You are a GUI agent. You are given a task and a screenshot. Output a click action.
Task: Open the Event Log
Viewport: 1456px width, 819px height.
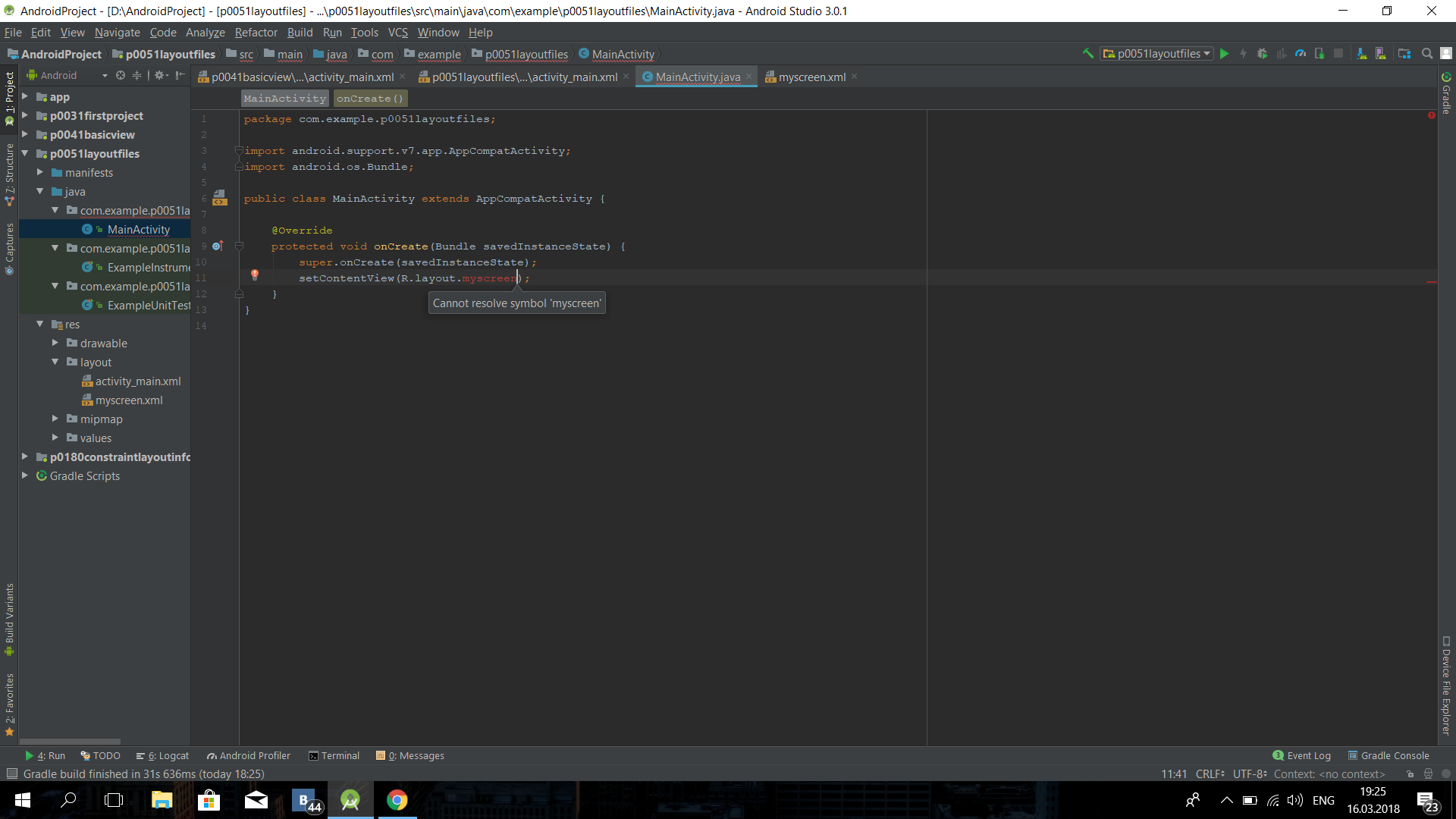click(x=1301, y=756)
